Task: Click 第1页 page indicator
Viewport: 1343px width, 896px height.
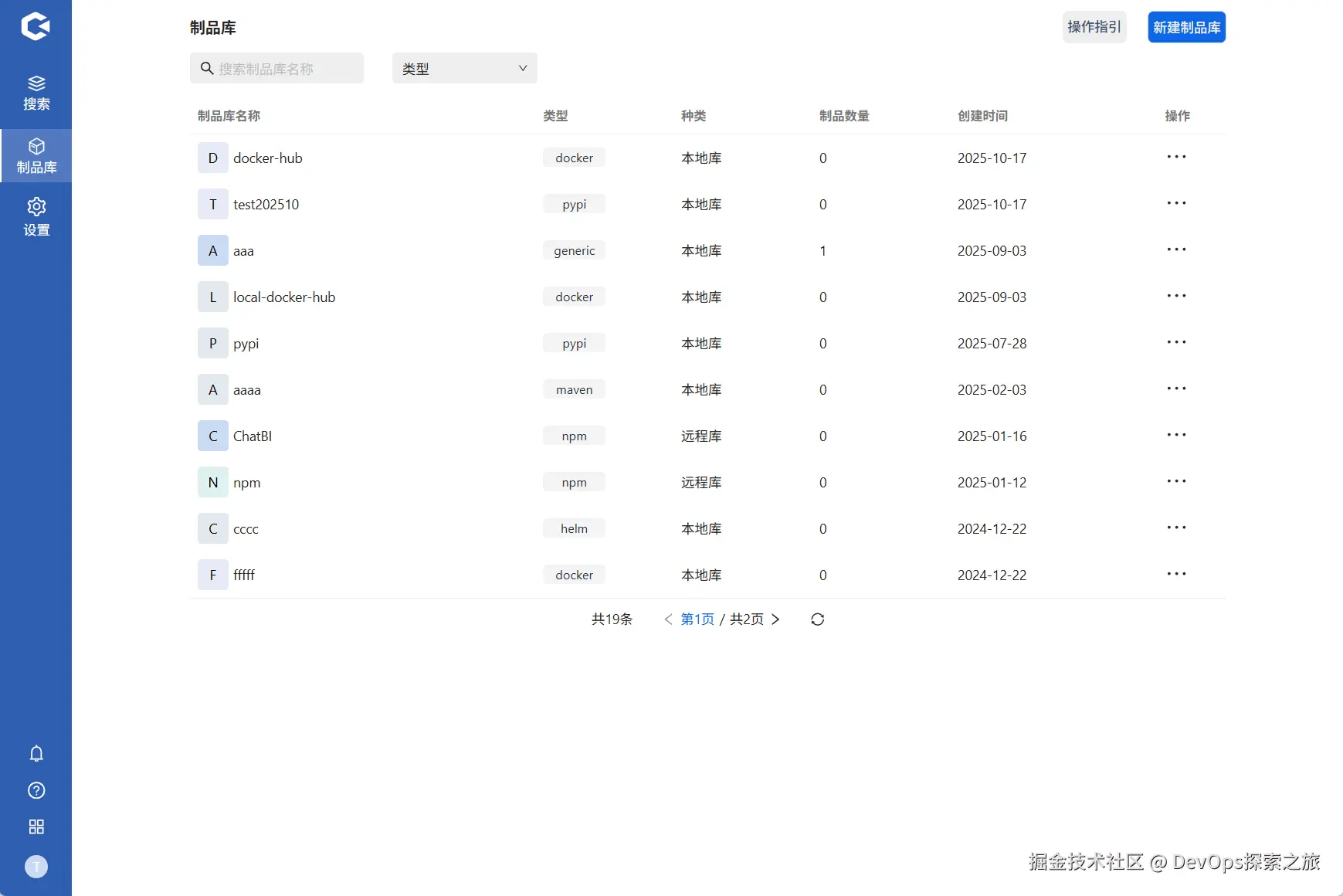Action: point(697,619)
